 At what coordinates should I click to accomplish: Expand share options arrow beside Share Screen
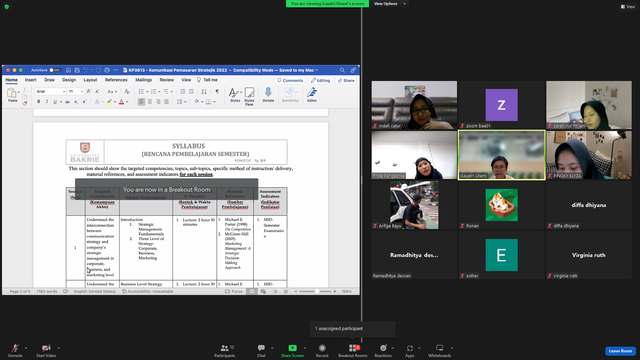tap(305, 348)
